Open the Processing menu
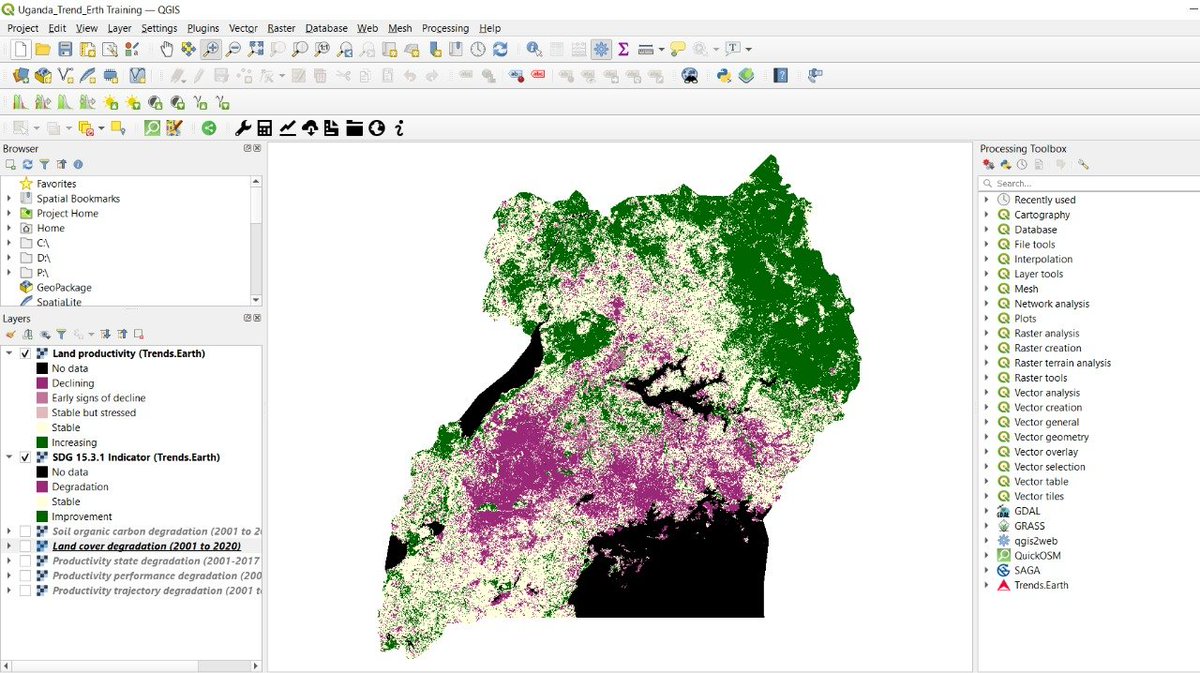 click(x=445, y=28)
